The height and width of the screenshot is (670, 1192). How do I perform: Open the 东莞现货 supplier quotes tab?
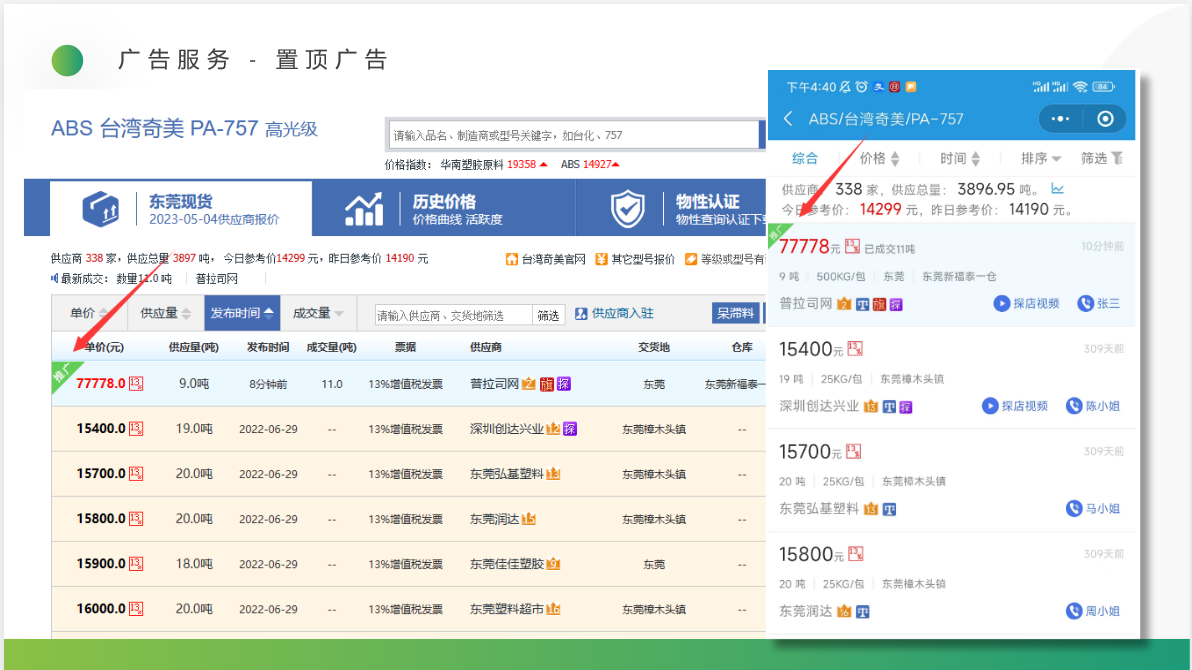coord(181,208)
